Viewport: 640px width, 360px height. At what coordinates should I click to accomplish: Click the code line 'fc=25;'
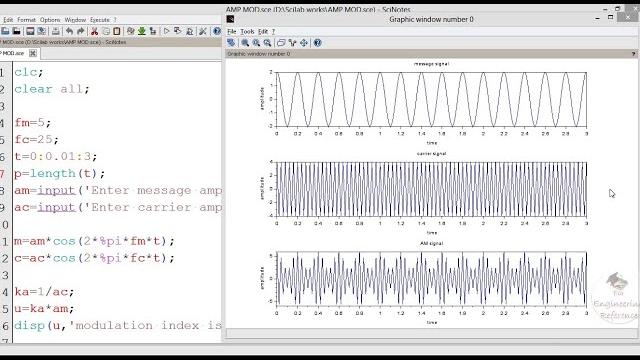(36, 140)
